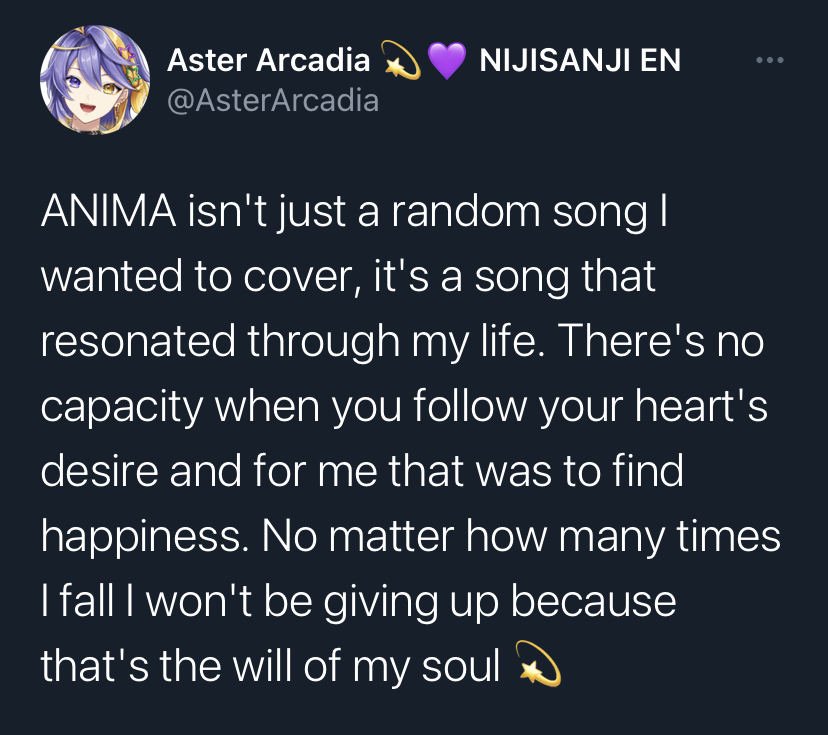Click the Aster Arcadia display name
The width and height of the screenshot is (828, 735).
(x=268, y=60)
